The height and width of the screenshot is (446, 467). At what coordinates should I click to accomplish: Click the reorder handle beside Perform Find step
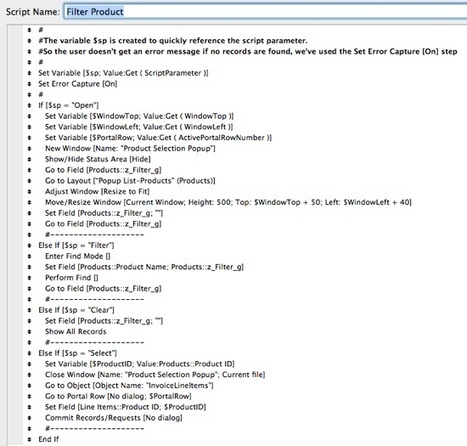click(x=29, y=278)
